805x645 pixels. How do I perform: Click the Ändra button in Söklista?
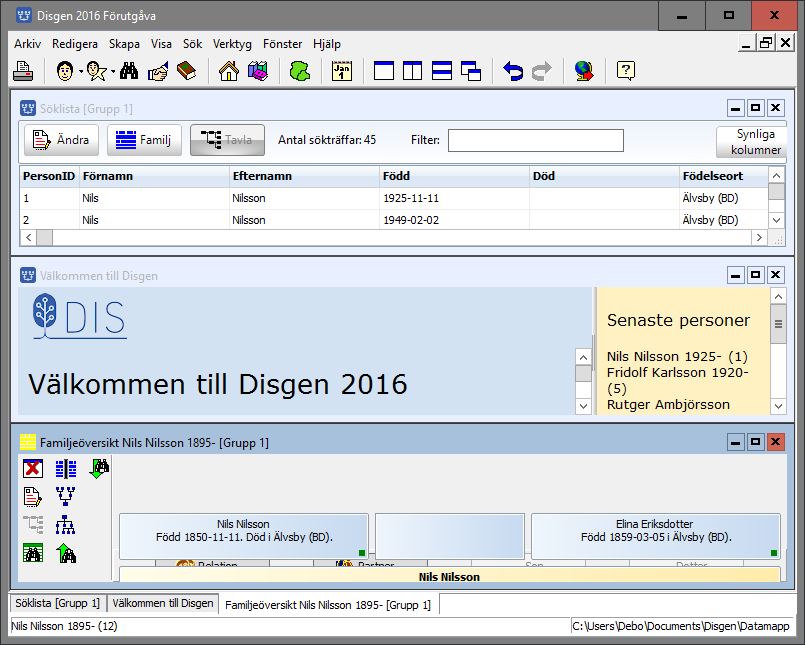pyautogui.click(x=61, y=140)
